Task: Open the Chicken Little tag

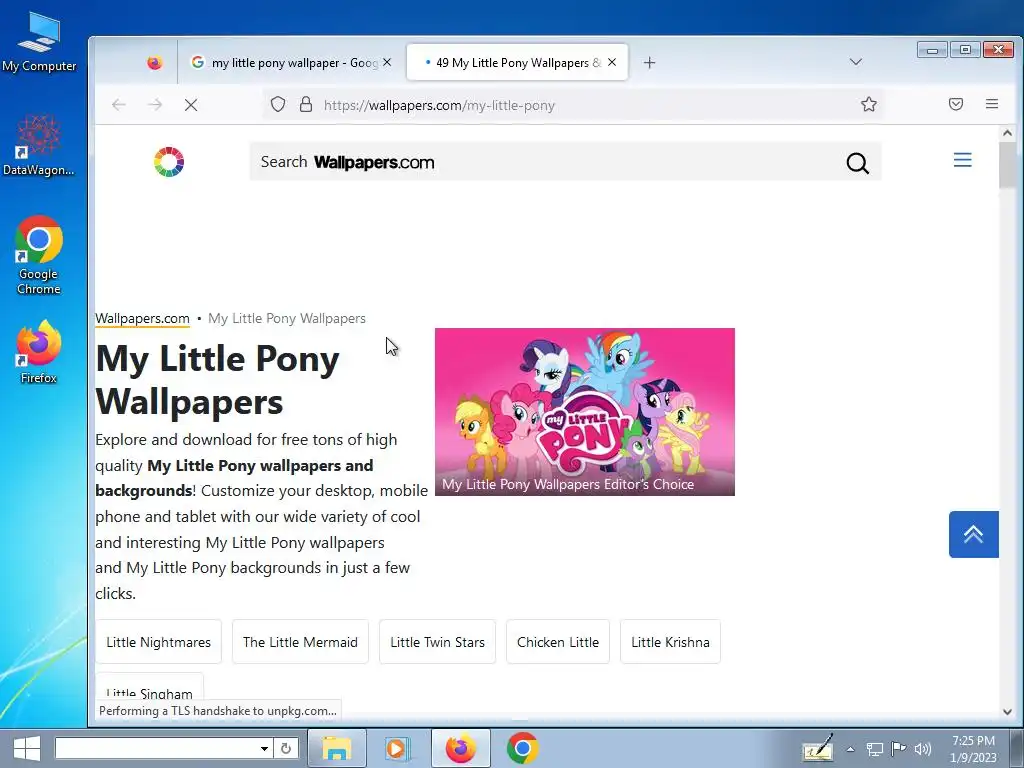Action: (558, 642)
